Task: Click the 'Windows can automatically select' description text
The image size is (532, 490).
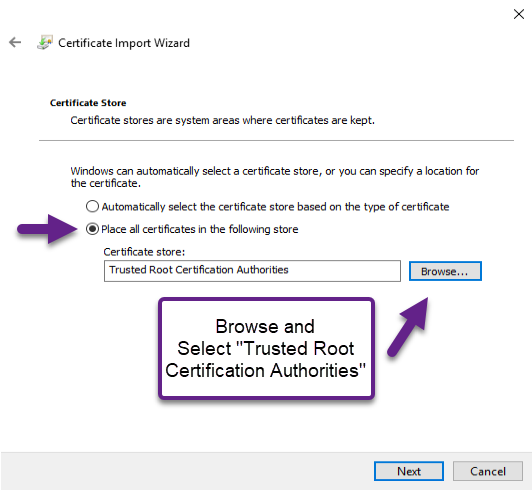Action: coord(275,177)
